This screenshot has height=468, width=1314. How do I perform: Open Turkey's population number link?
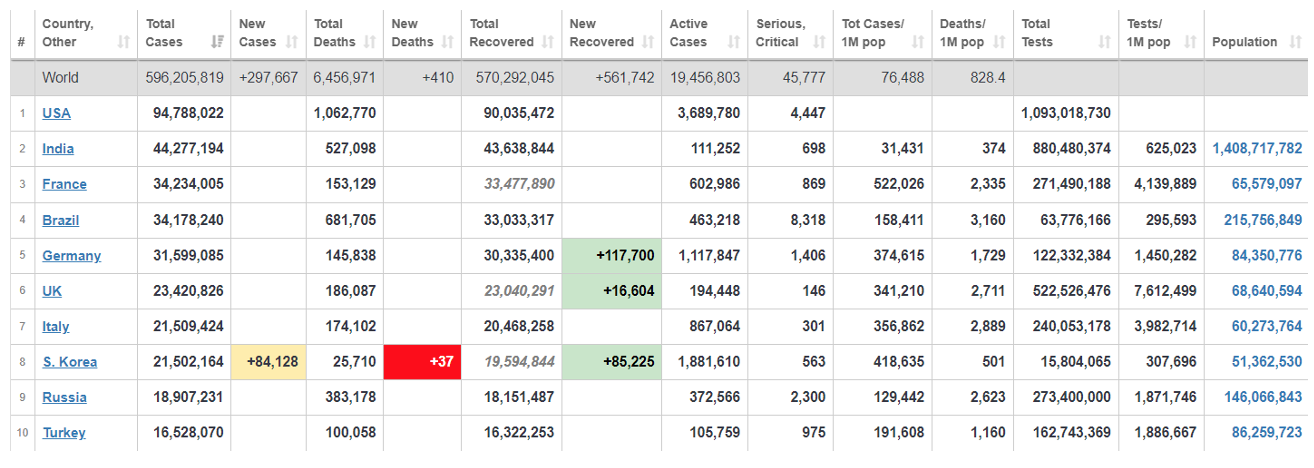pyautogui.click(x=1263, y=433)
